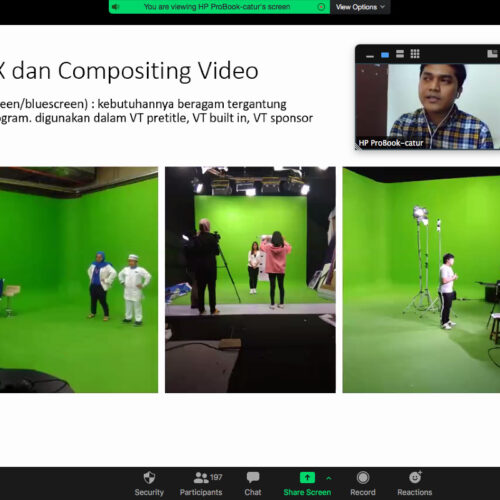Open the Participants list icon

pyautogui.click(x=201, y=477)
